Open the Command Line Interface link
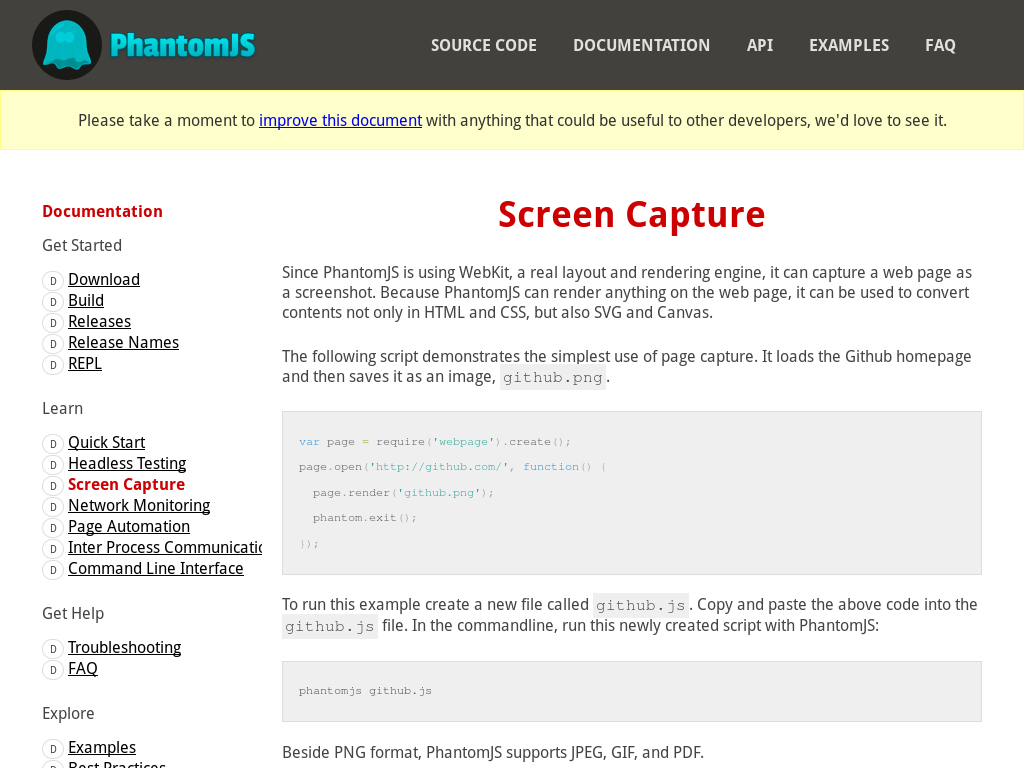Image resolution: width=1024 pixels, height=768 pixels. click(155, 568)
